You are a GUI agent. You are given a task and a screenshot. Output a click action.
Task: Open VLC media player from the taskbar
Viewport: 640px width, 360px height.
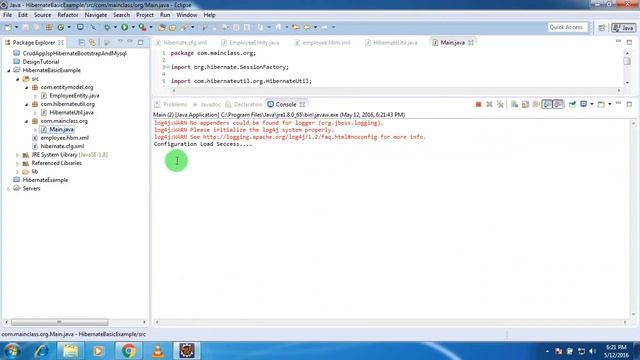158,351
